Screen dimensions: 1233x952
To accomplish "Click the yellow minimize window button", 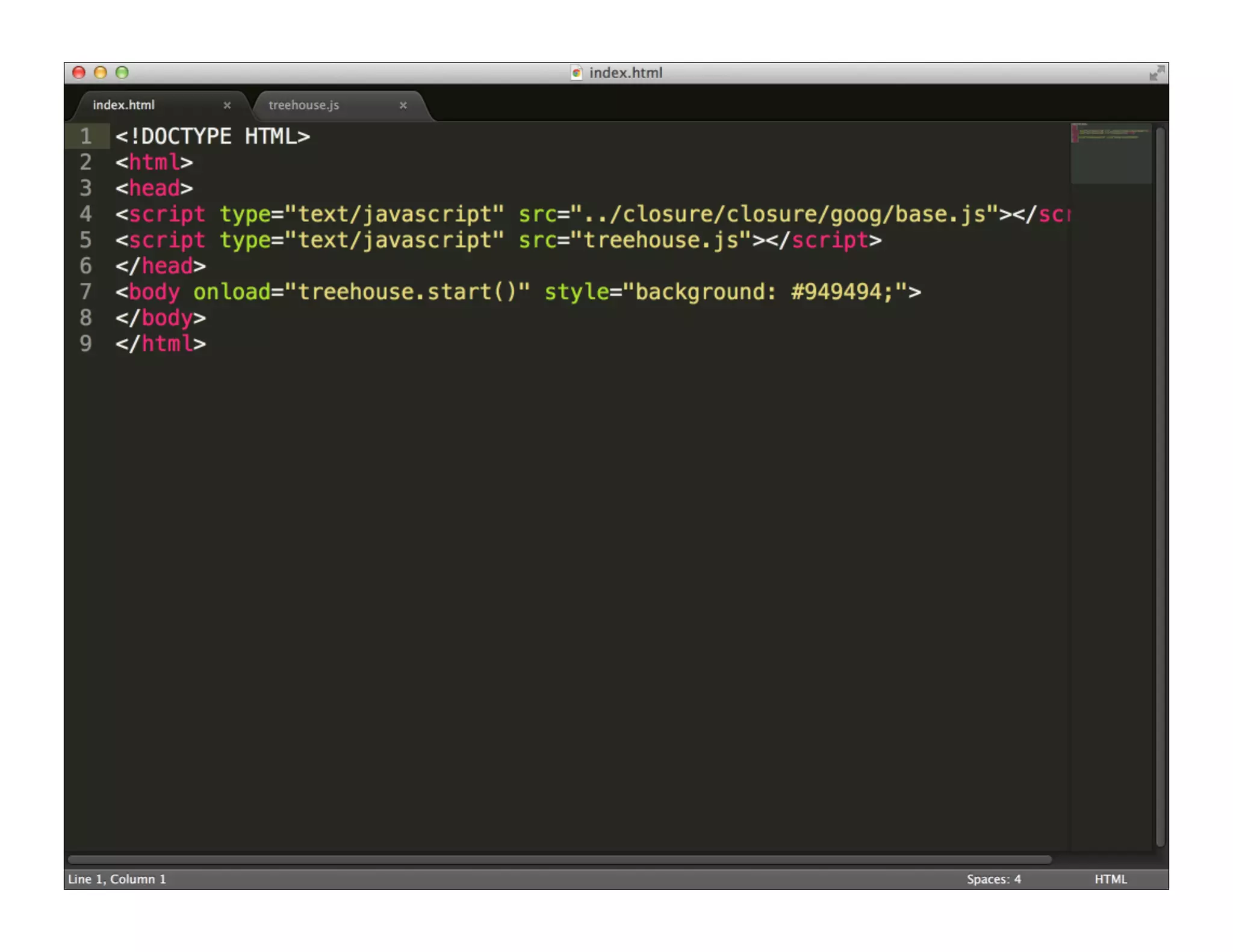I will 101,73.
